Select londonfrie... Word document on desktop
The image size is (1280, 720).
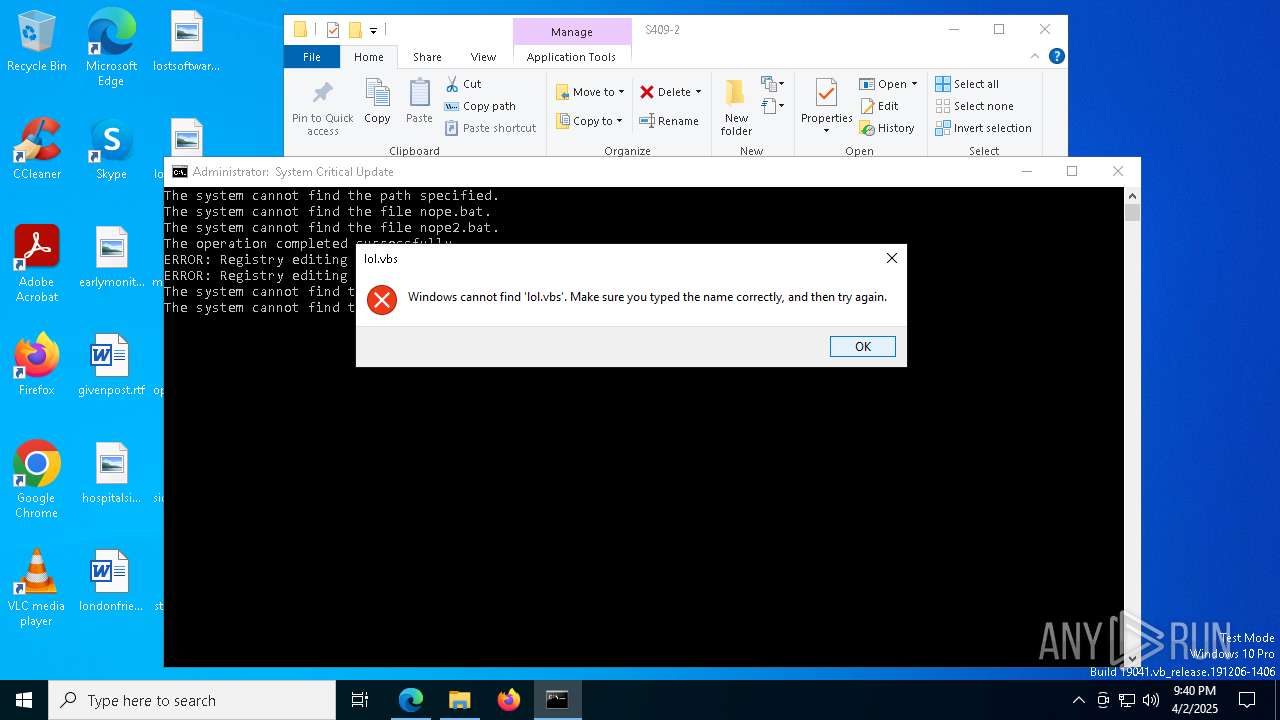point(111,581)
